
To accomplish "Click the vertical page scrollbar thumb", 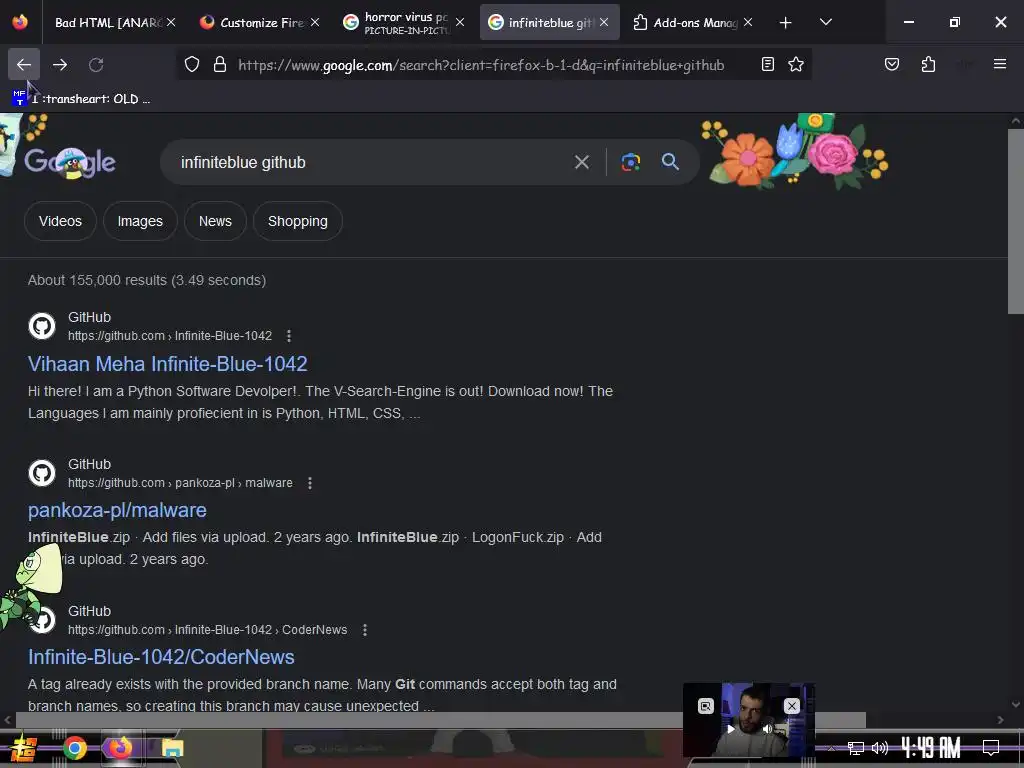I will coord(1015,221).
